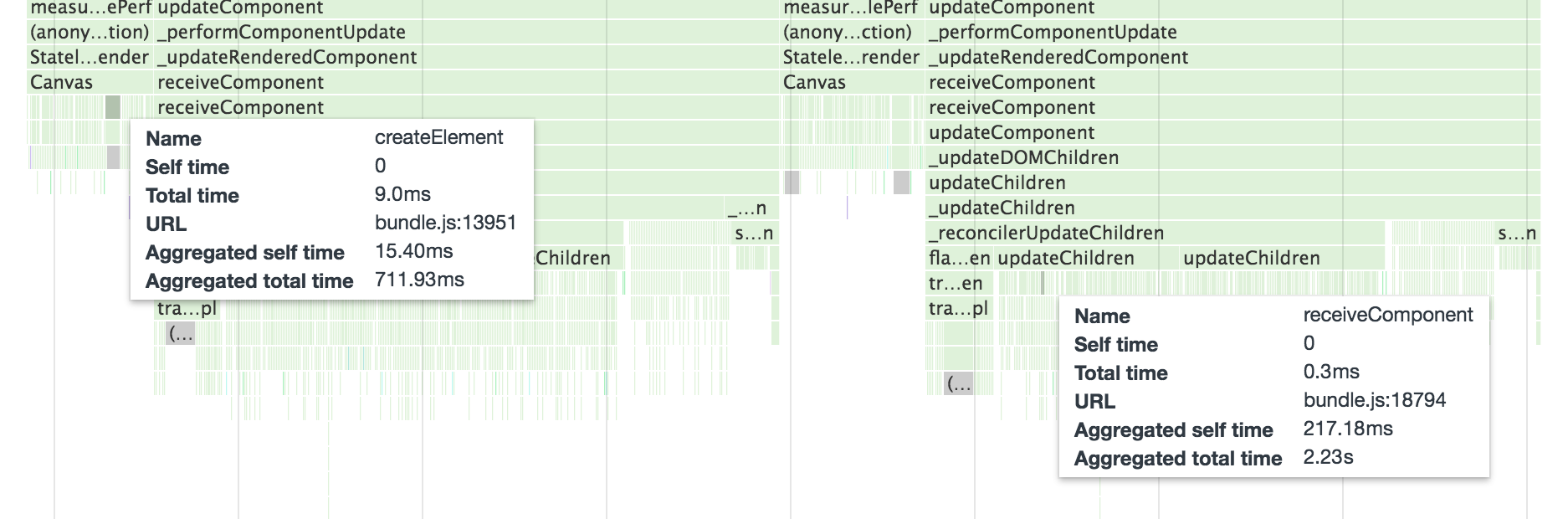Click the 2.23s aggregated total time value
This screenshot has height=519, width=1568.
(1328, 457)
